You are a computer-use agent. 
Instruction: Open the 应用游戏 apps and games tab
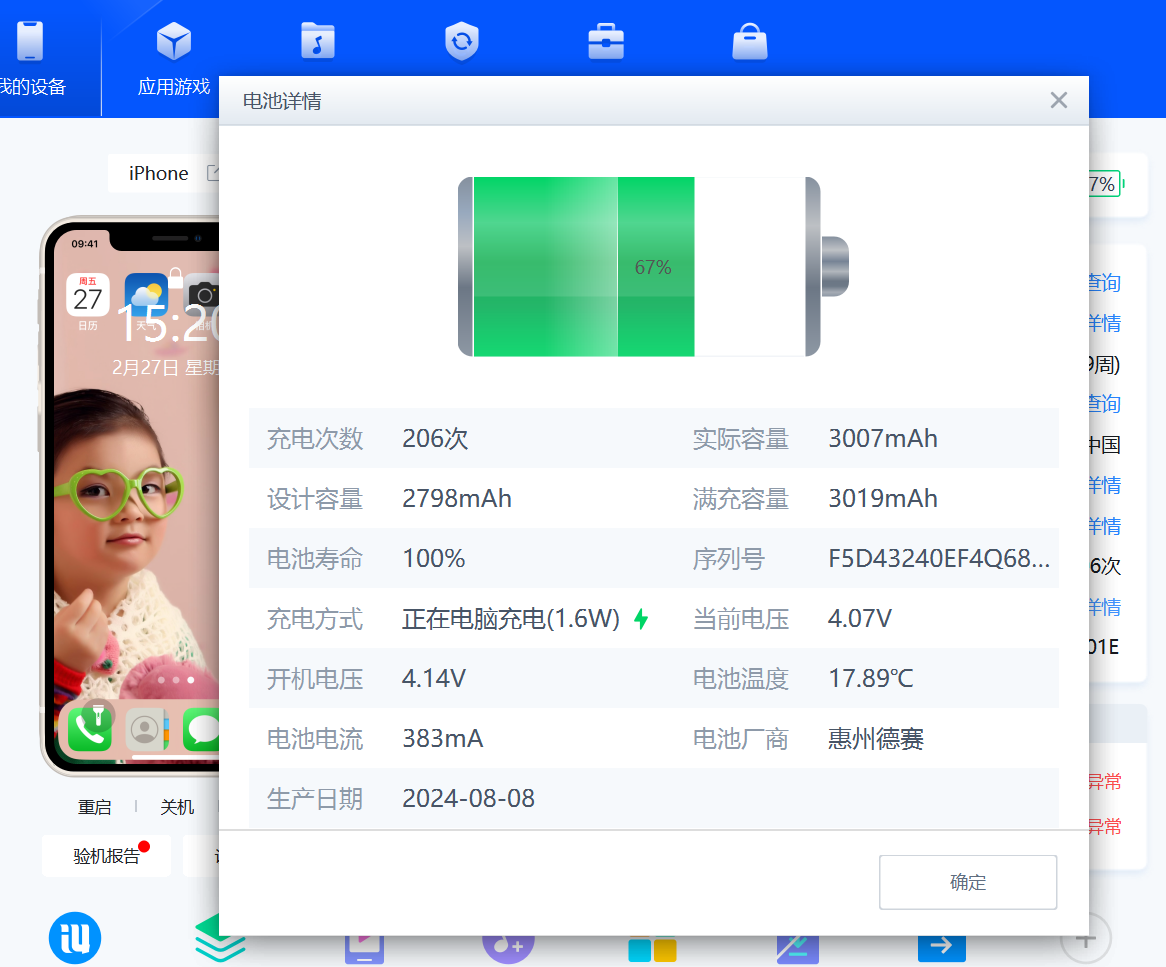click(174, 58)
